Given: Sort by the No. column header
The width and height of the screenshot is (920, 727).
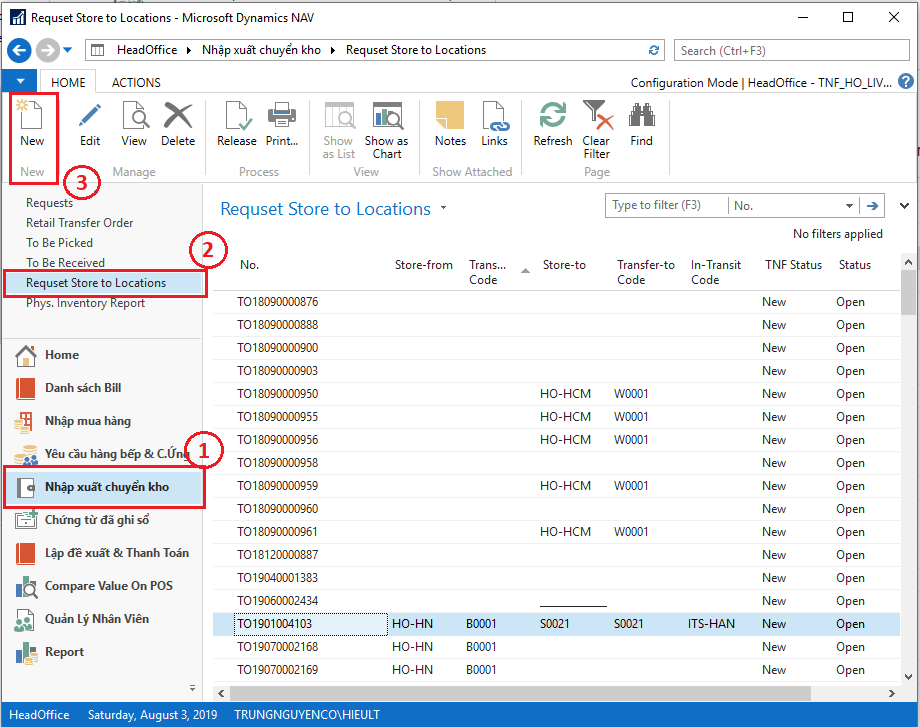Looking at the screenshot, I should tap(249, 265).
